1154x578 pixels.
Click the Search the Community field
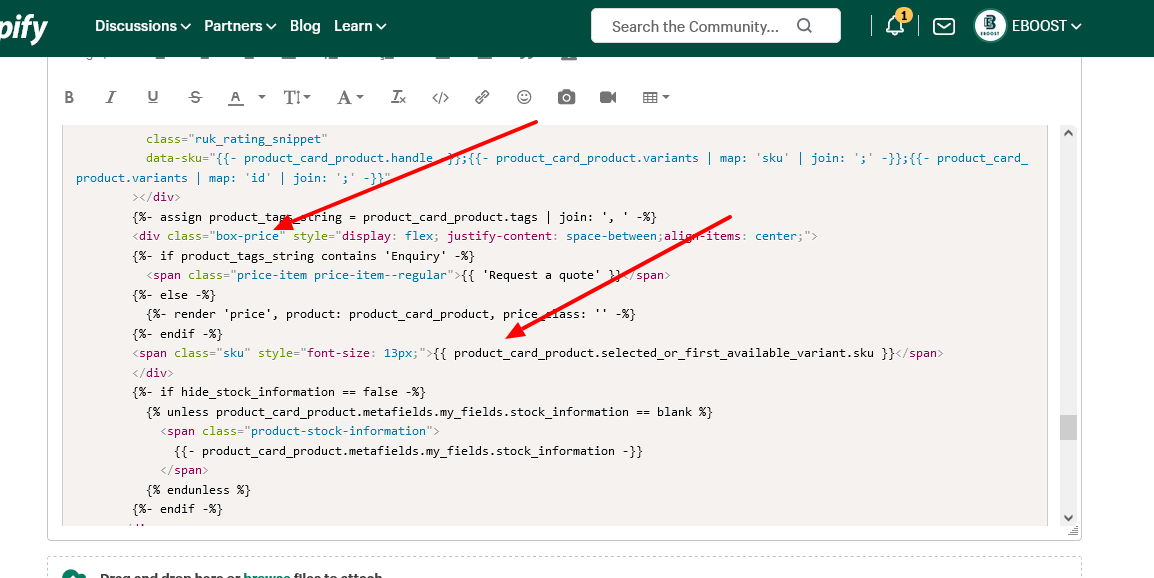click(700, 26)
